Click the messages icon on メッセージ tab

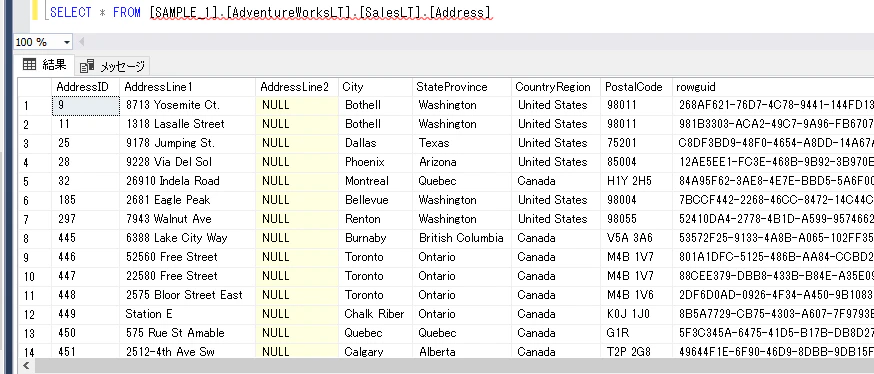tap(87, 67)
